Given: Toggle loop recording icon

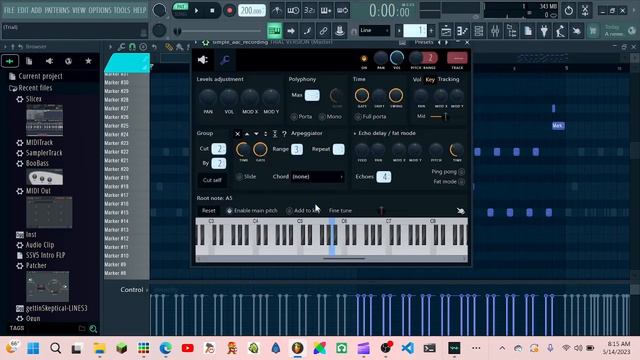Looking at the screenshot, I should (x=342, y=11).
